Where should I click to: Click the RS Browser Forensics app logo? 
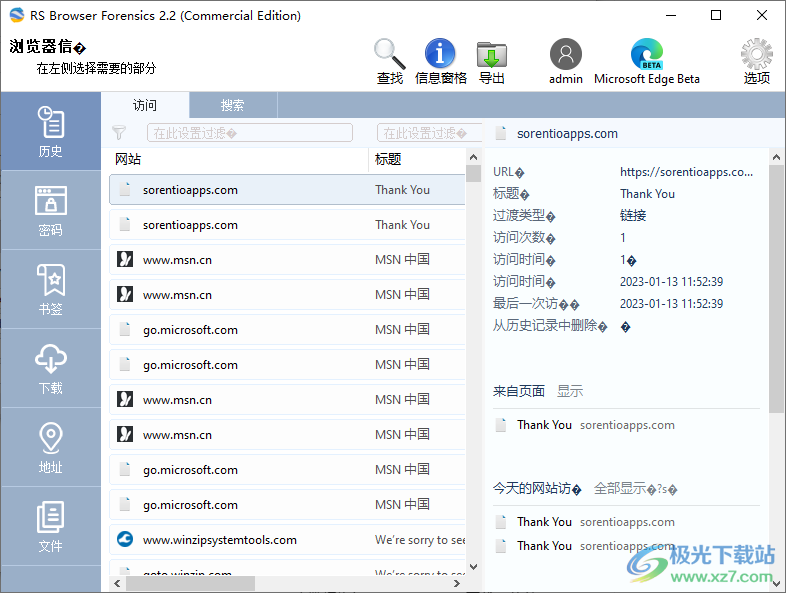pos(17,15)
